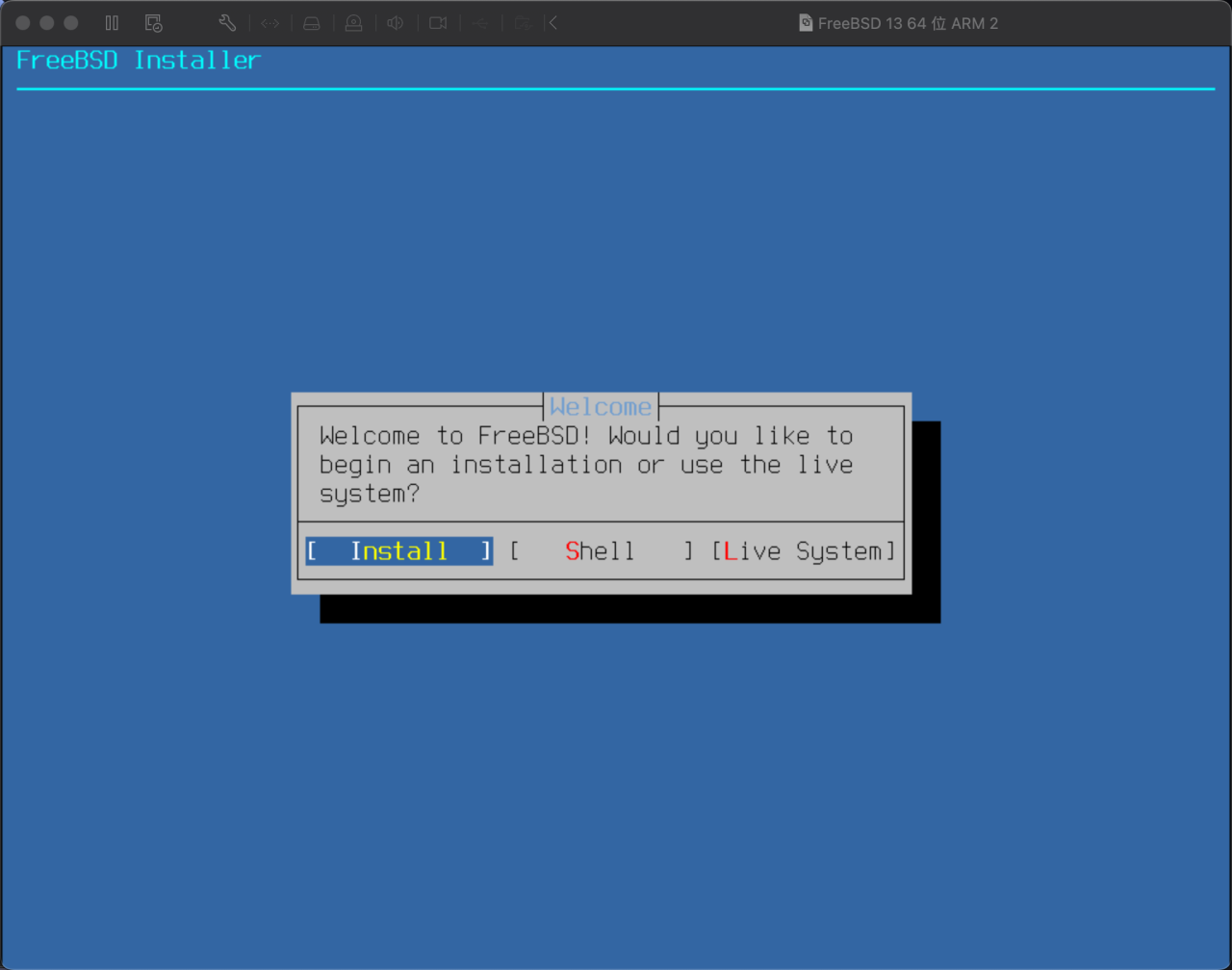Click the camera device icon
The image size is (1232, 970).
click(x=438, y=23)
